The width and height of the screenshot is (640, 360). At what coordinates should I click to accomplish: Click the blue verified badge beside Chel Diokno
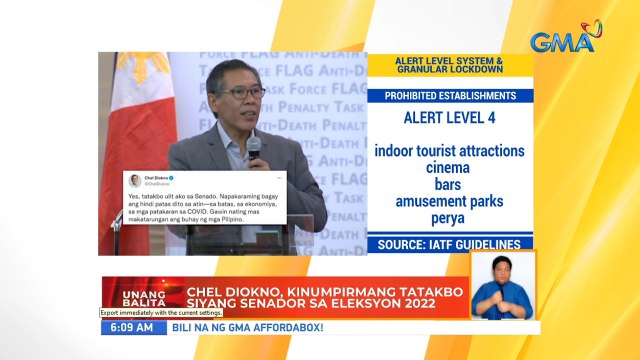(171, 178)
